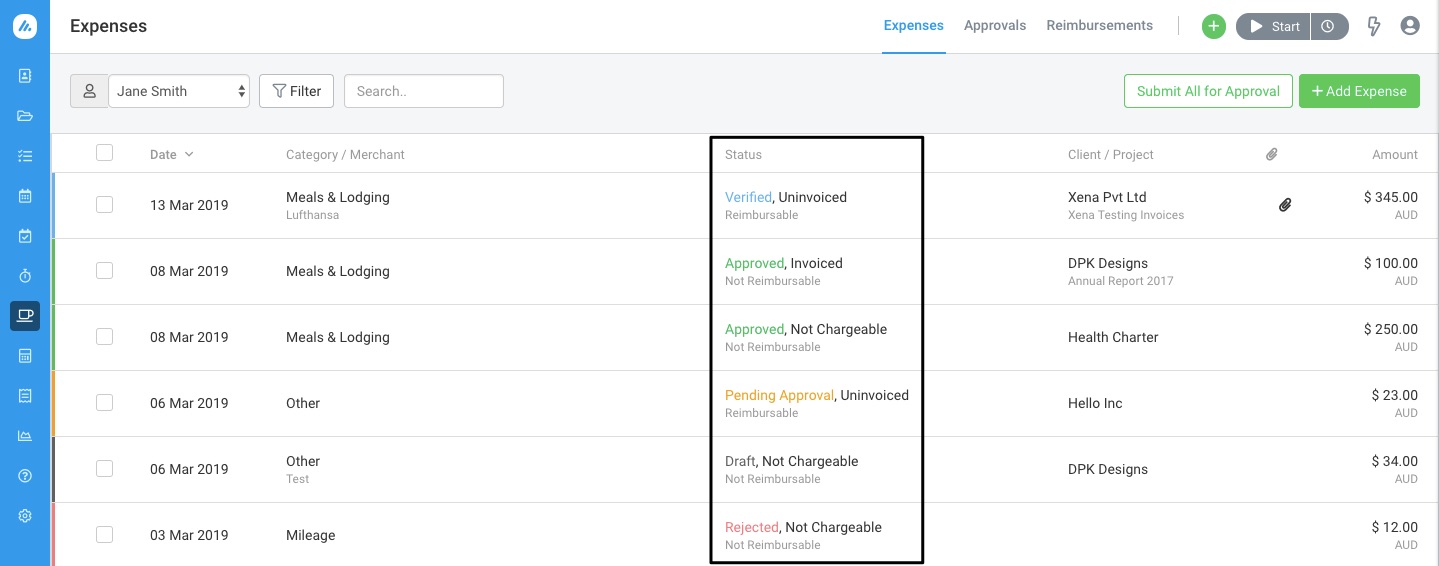Open the user profile avatar icon
This screenshot has height=566, width=1439.
pos(1410,26)
